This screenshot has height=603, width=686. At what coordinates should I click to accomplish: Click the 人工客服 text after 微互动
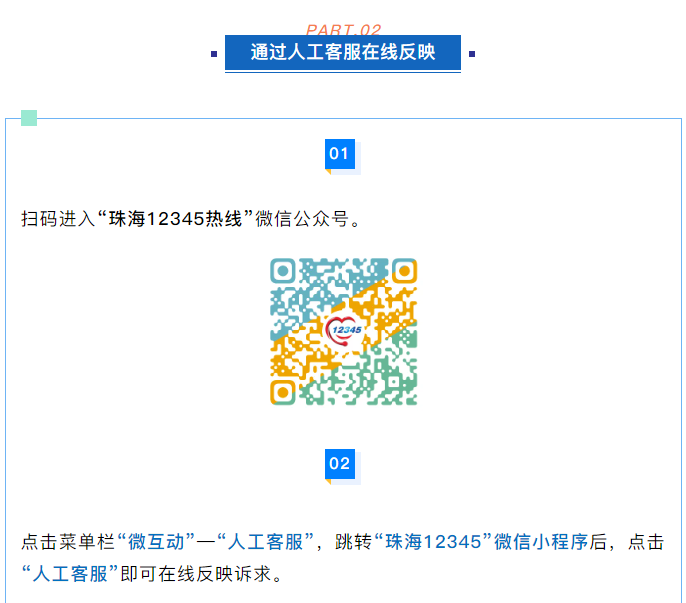pyautogui.click(x=266, y=543)
